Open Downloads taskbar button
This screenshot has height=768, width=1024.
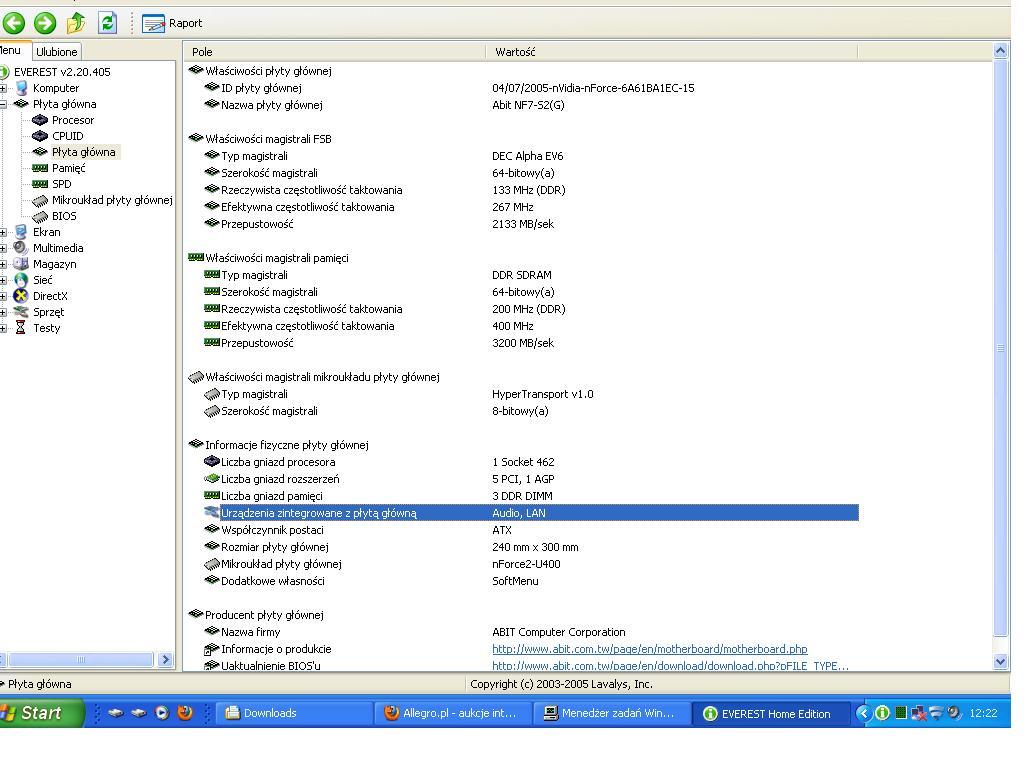click(293, 714)
